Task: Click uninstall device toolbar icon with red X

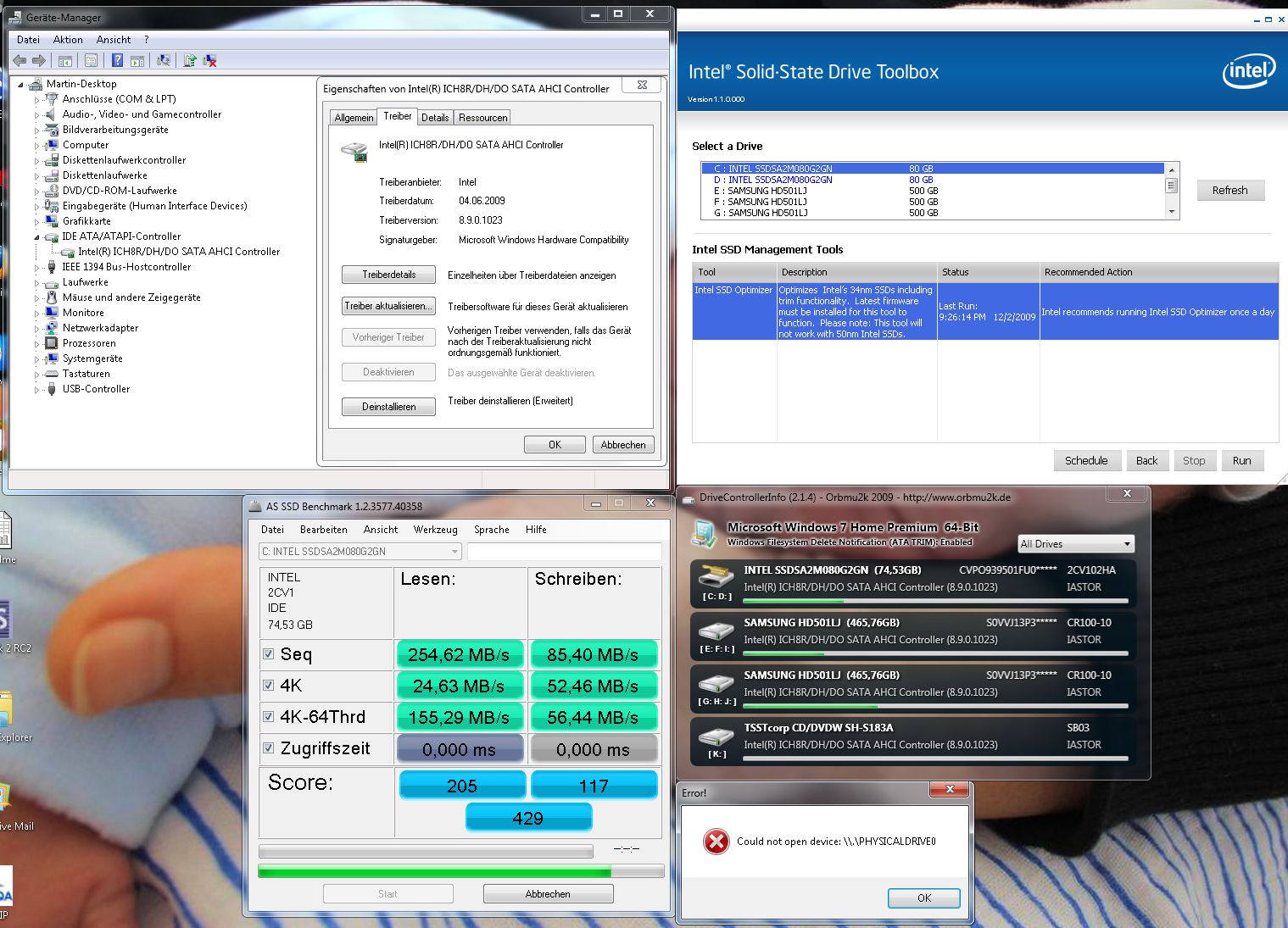Action: (210, 60)
